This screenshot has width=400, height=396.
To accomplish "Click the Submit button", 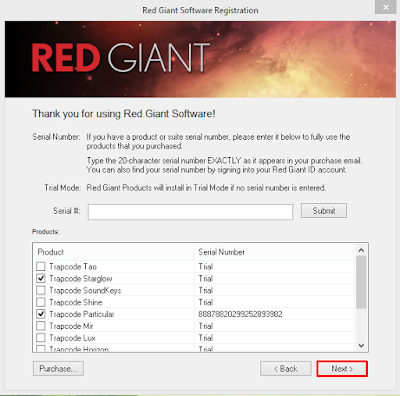I will (324, 211).
